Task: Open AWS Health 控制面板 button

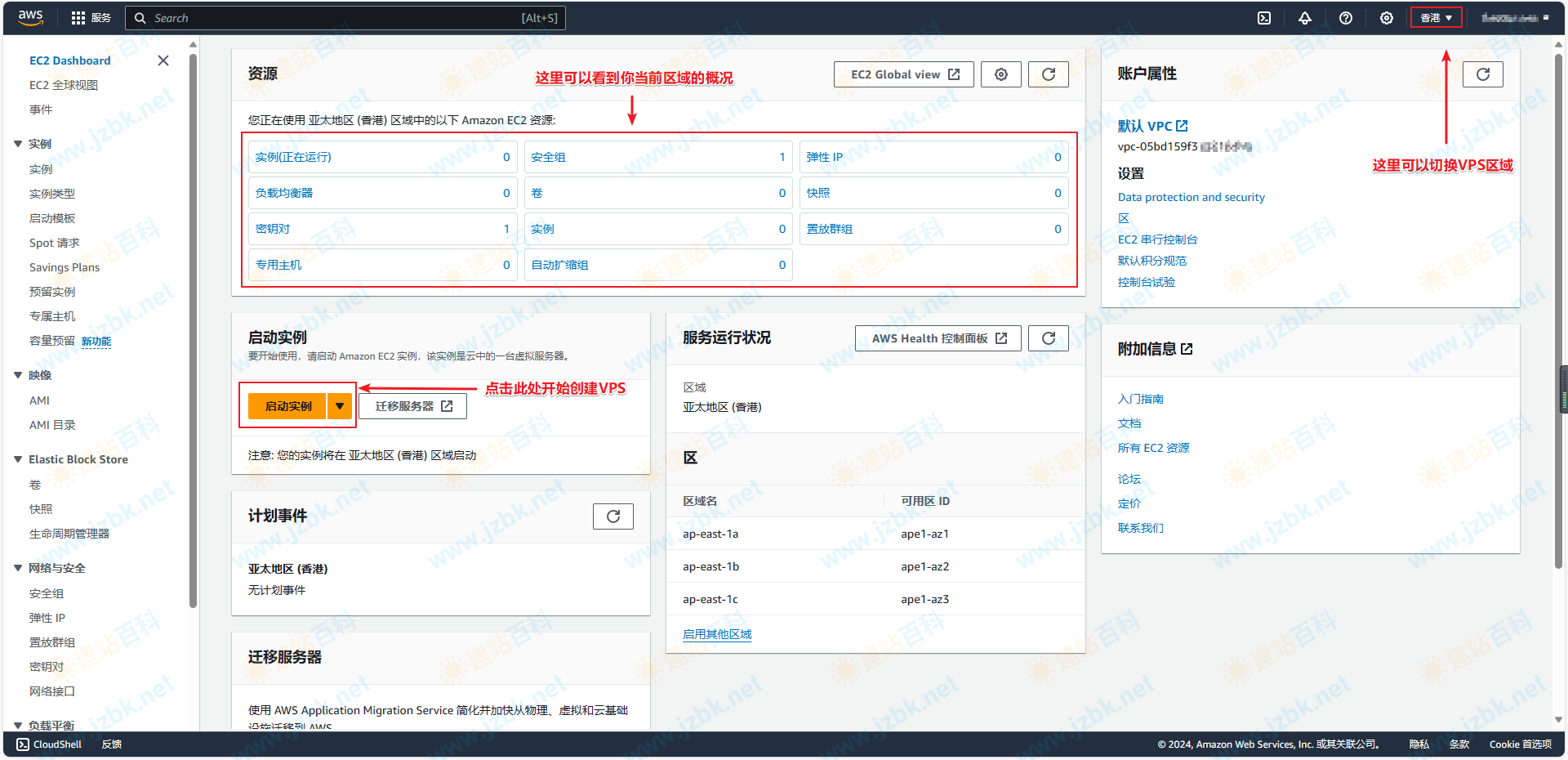Action: (938, 338)
